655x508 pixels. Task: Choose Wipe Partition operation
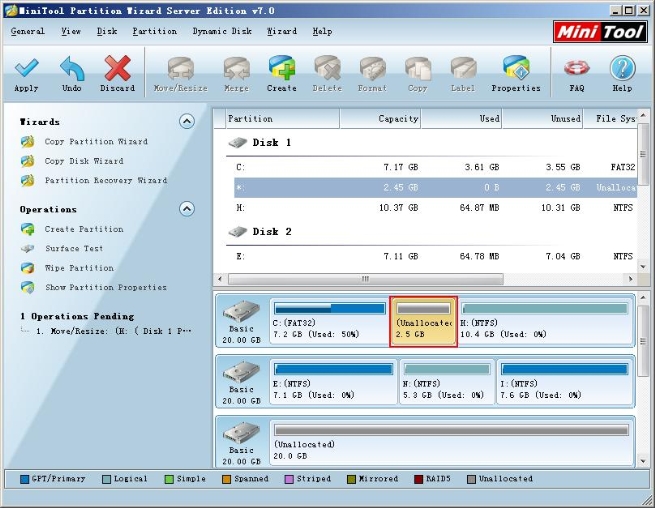[x=79, y=268]
